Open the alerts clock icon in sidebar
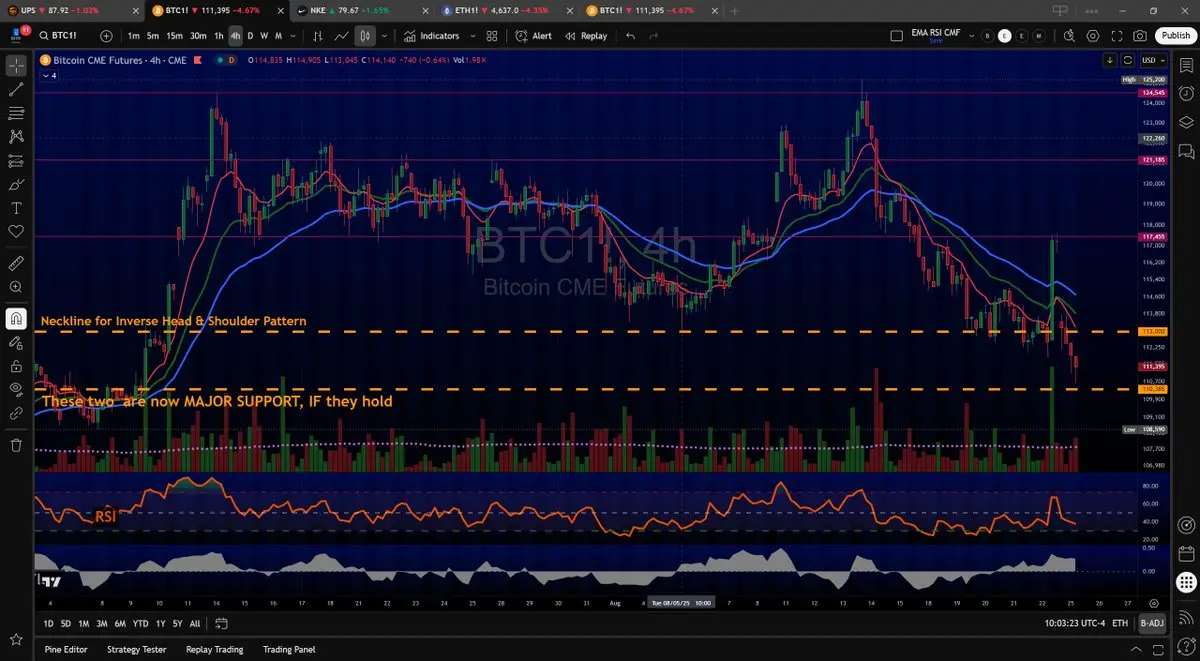The height and width of the screenshot is (661, 1200). pyautogui.click(x=1185, y=94)
